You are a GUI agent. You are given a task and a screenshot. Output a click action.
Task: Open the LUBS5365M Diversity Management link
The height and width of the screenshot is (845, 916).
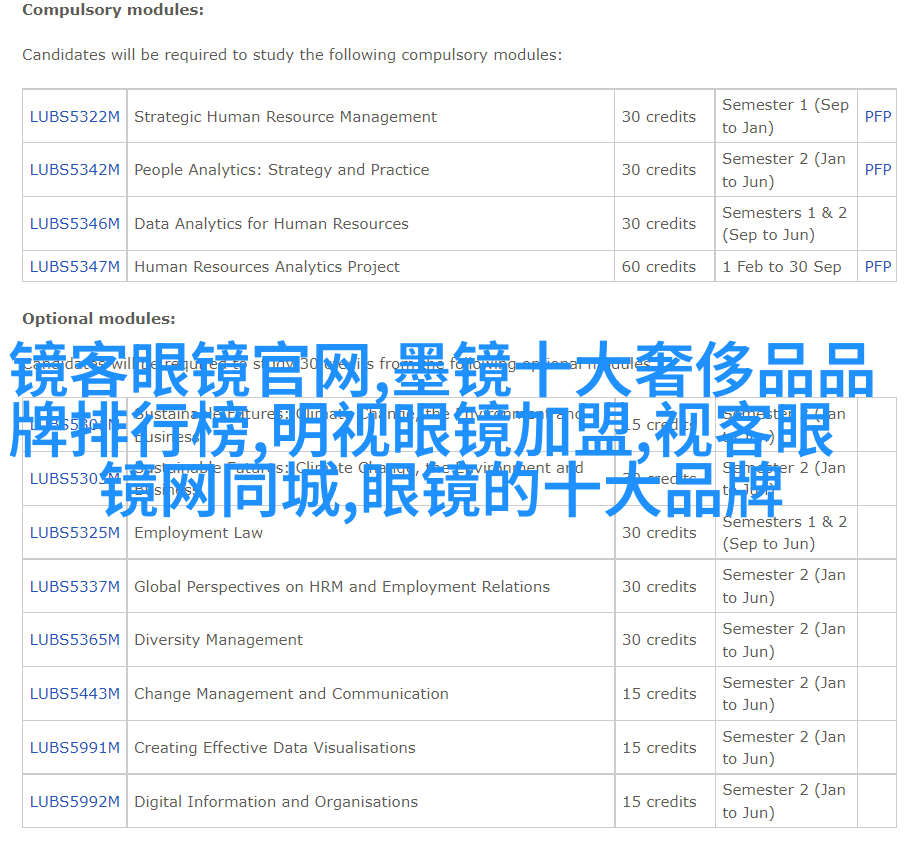75,639
